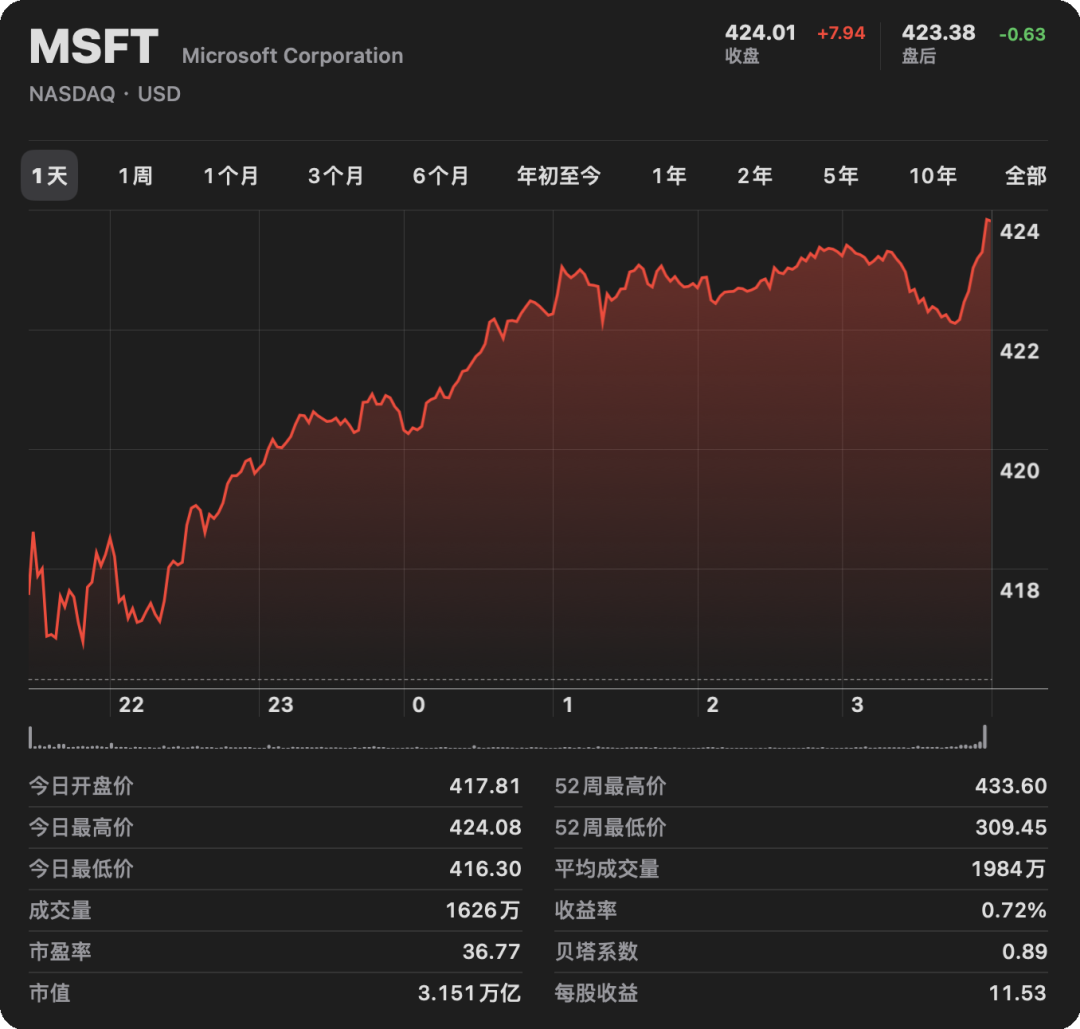Click the 收益率 label

[x=585, y=910]
